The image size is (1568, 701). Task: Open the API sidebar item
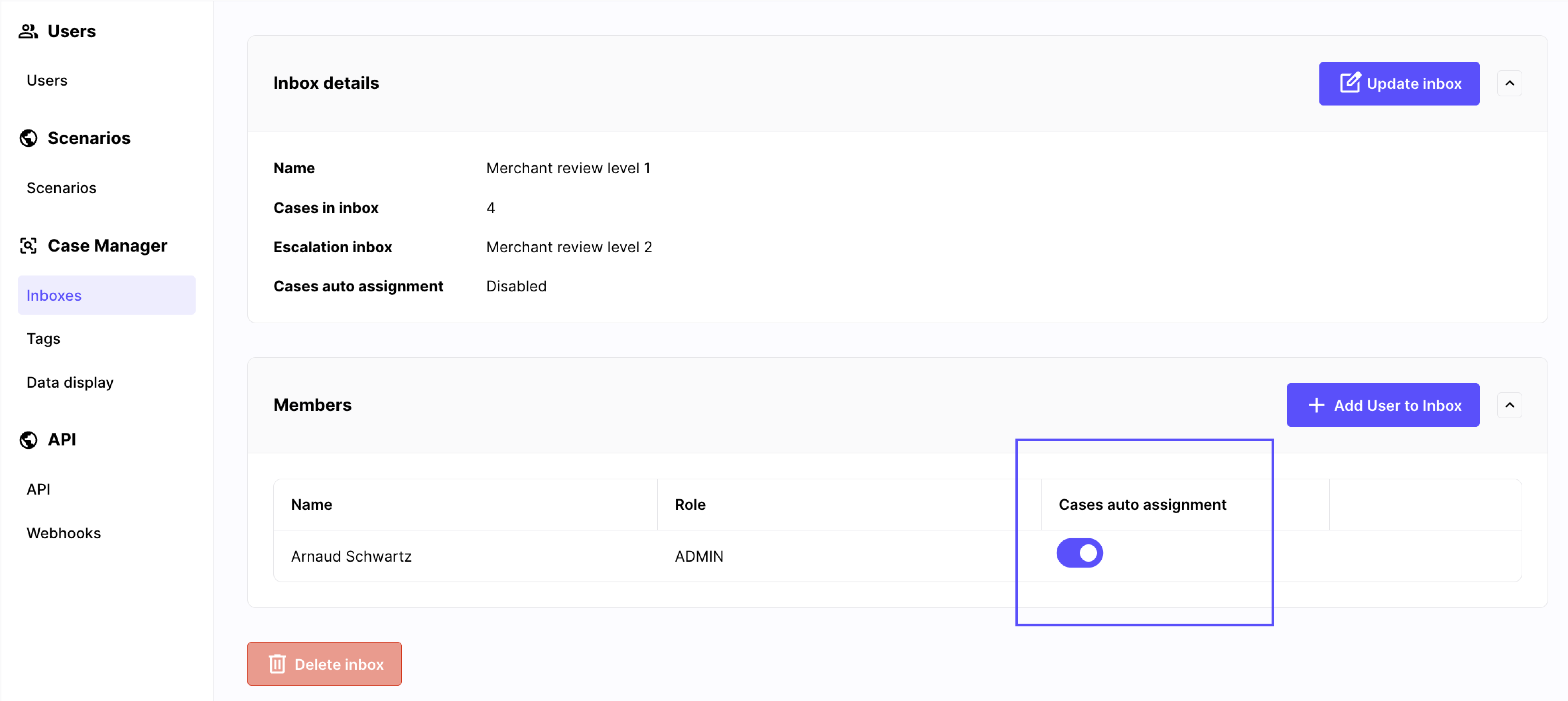pyautogui.click(x=38, y=489)
